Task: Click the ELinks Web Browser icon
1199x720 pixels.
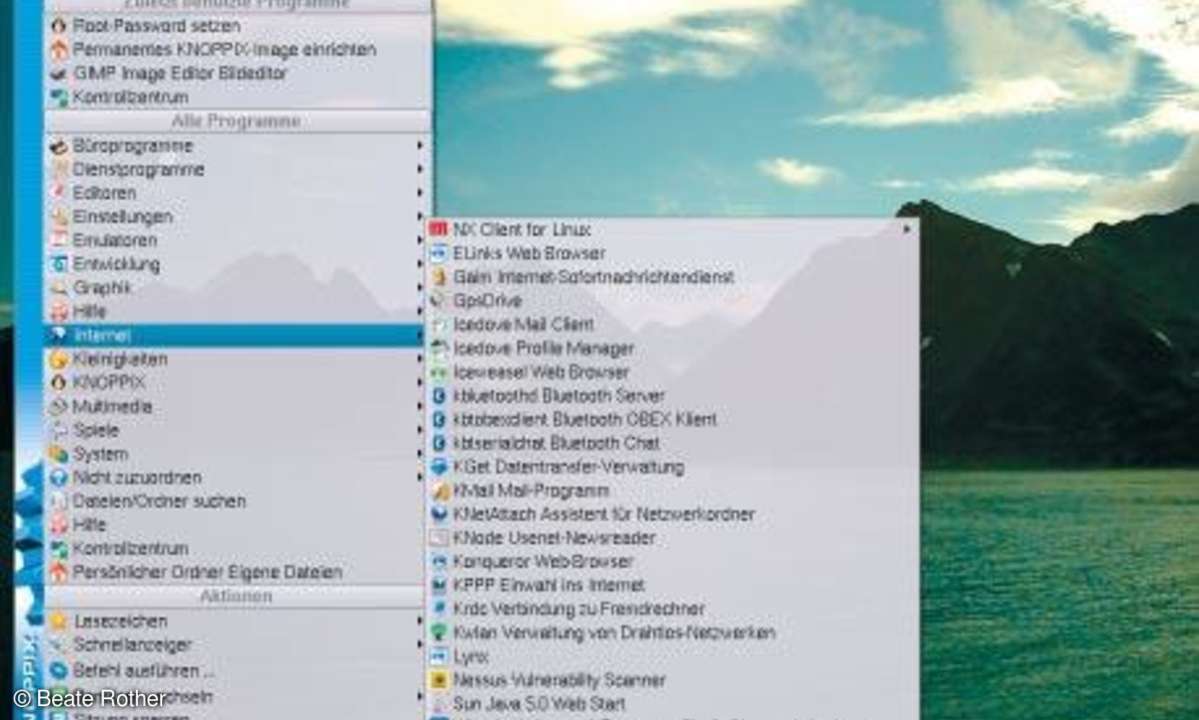Action: 439,253
